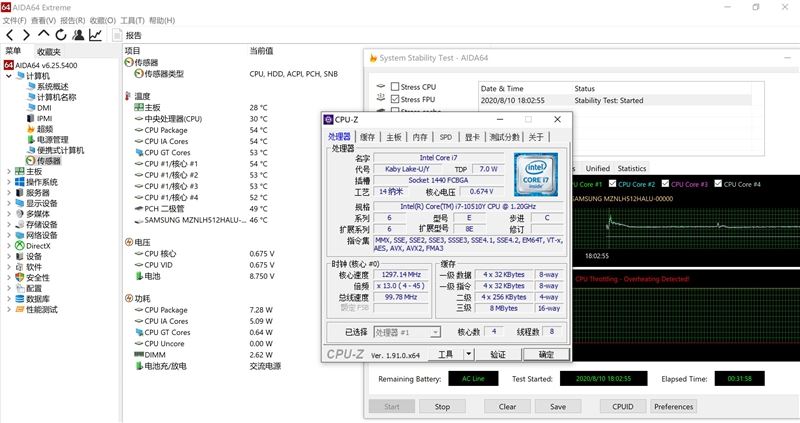Click the 安全性 shield icon in the tree
800x423 pixels.
pos(20,277)
